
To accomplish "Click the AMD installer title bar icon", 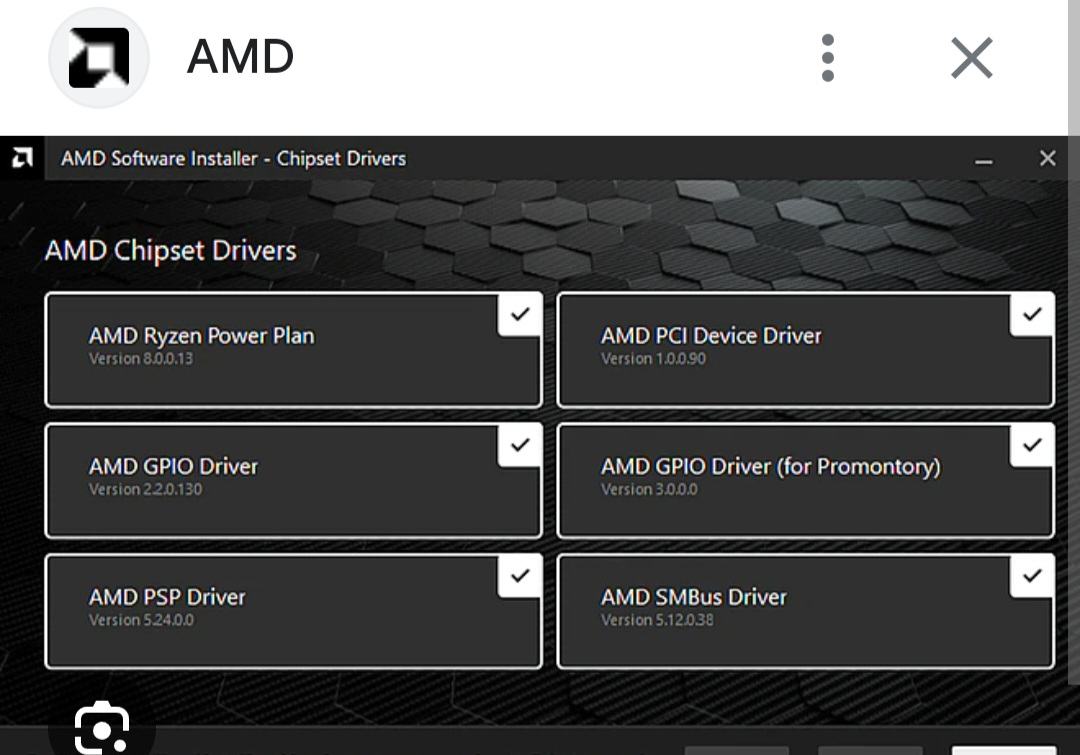I will 22,158.
